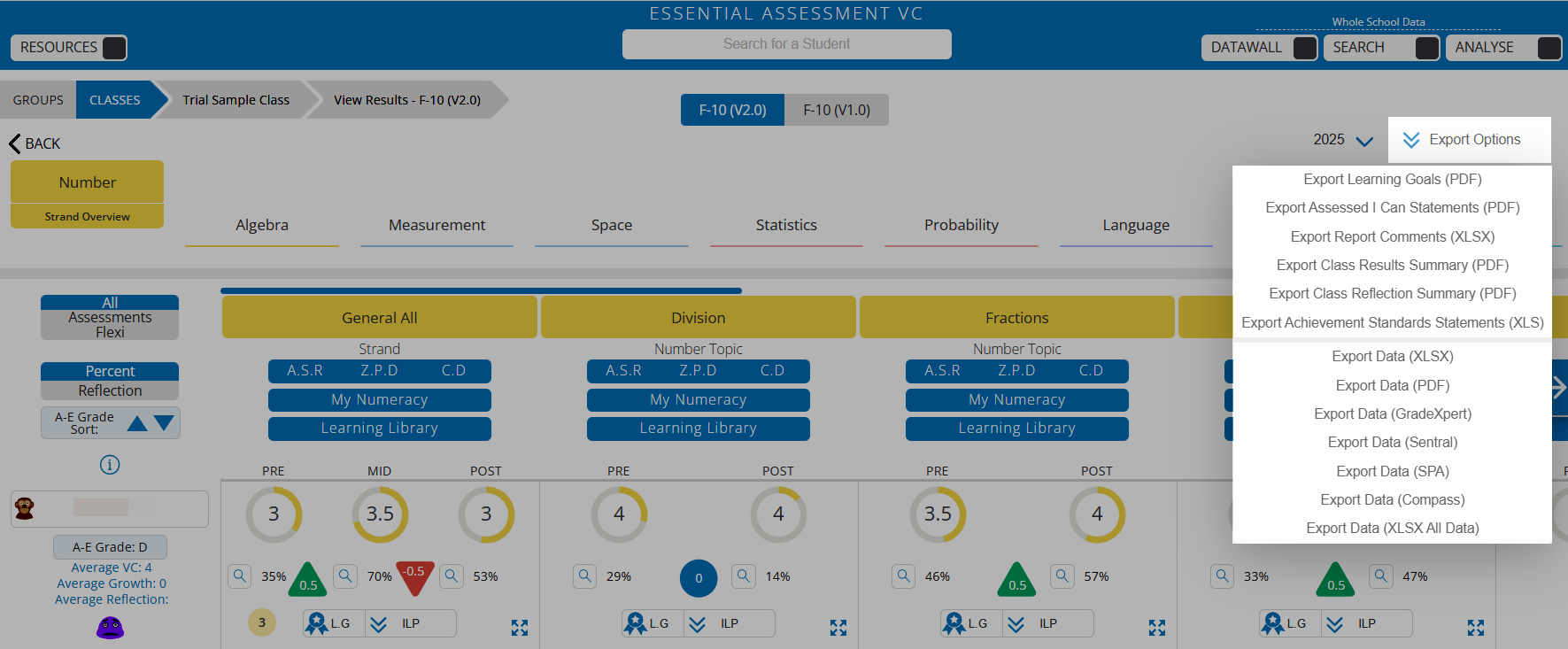The width and height of the screenshot is (1568, 649).
Task: Click the General All MID score dial 3.5
Action: click(x=380, y=514)
